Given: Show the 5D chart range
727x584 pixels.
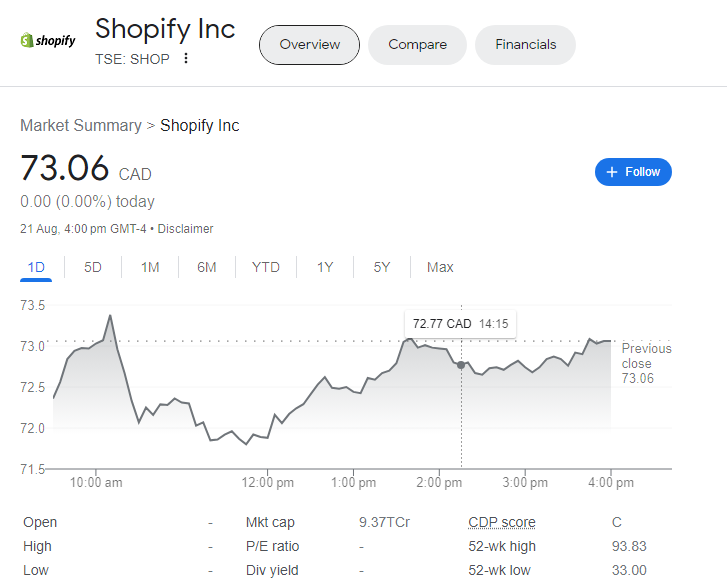Looking at the screenshot, I should point(93,267).
